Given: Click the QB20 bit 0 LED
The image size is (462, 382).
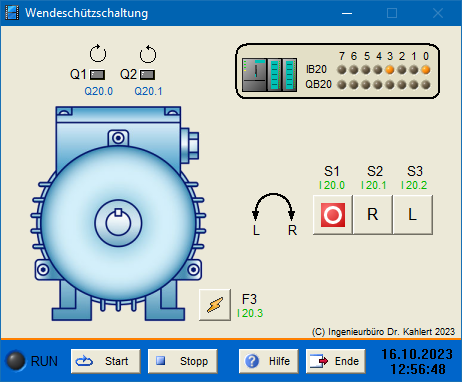Looking at the screenshot, I should click(x=426, y=85).
